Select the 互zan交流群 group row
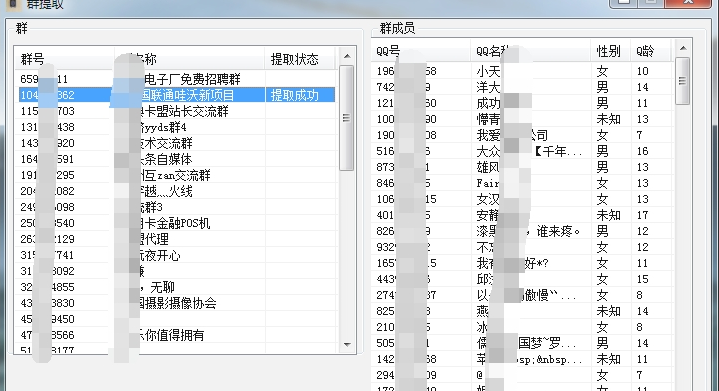Viewport: 719px width, 391px height. click(177, 175)
